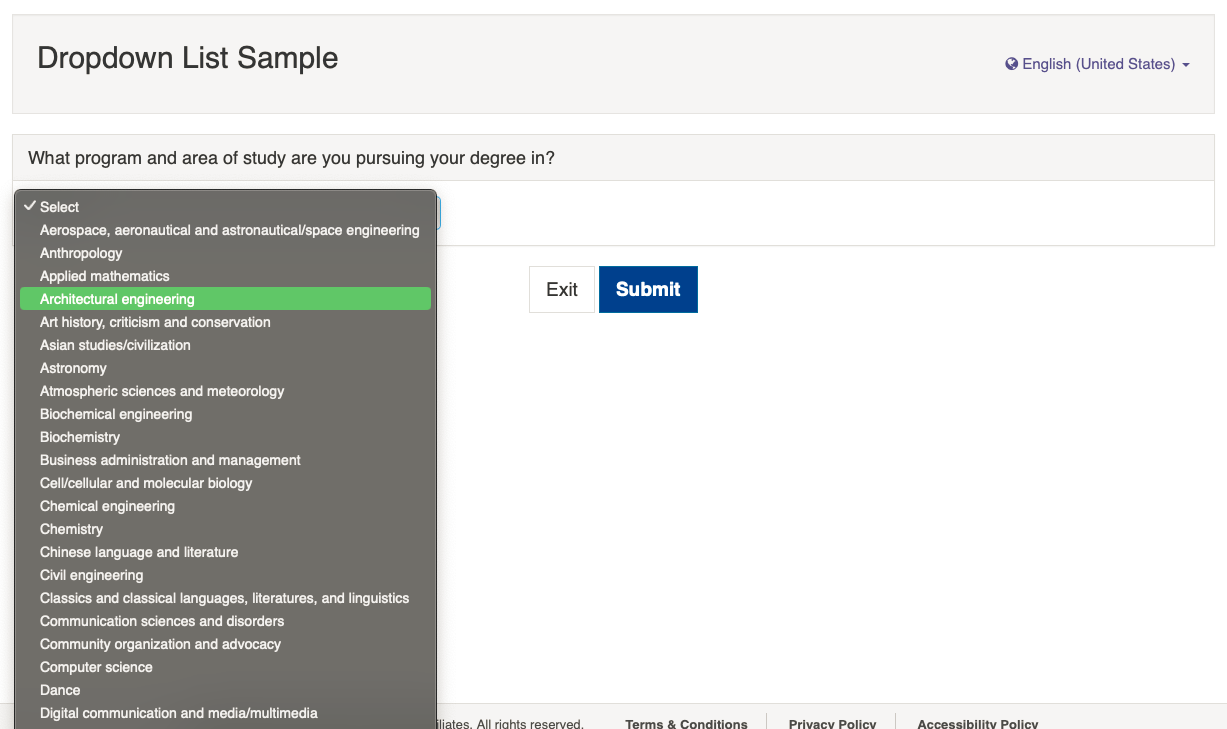
Task: Pick Art history, criticism and conservation
Action: tap(225, 322)
